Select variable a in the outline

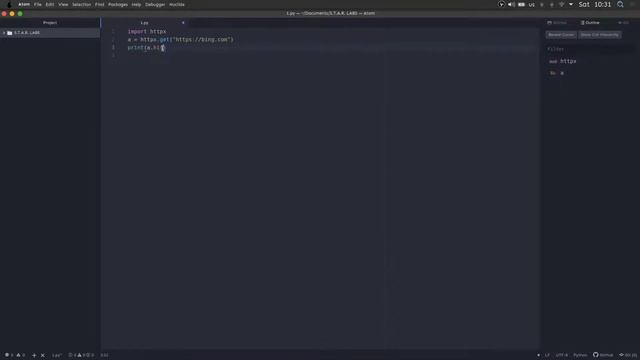tap(562, 73)
